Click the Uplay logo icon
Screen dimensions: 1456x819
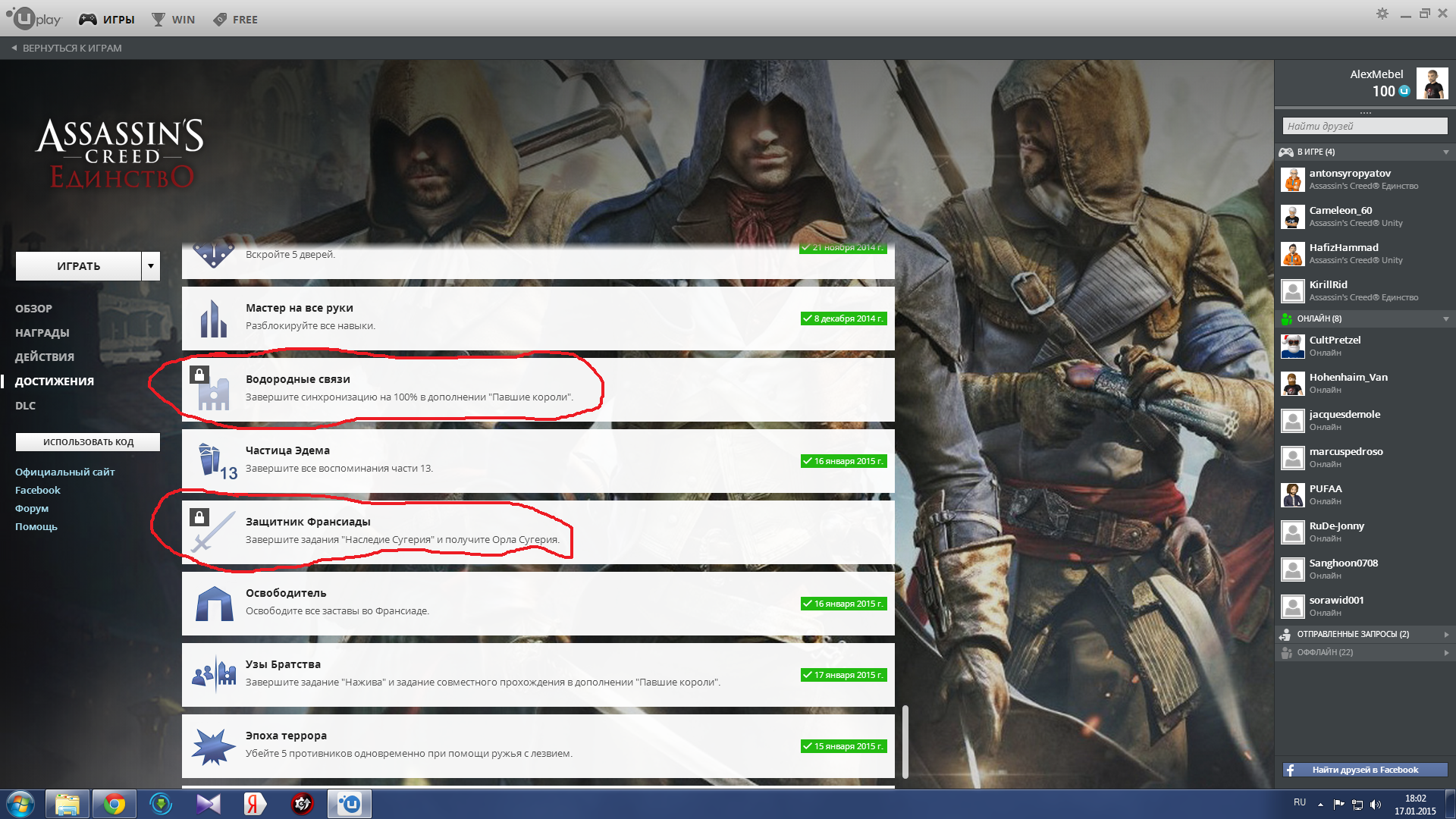tap(23, 18)
